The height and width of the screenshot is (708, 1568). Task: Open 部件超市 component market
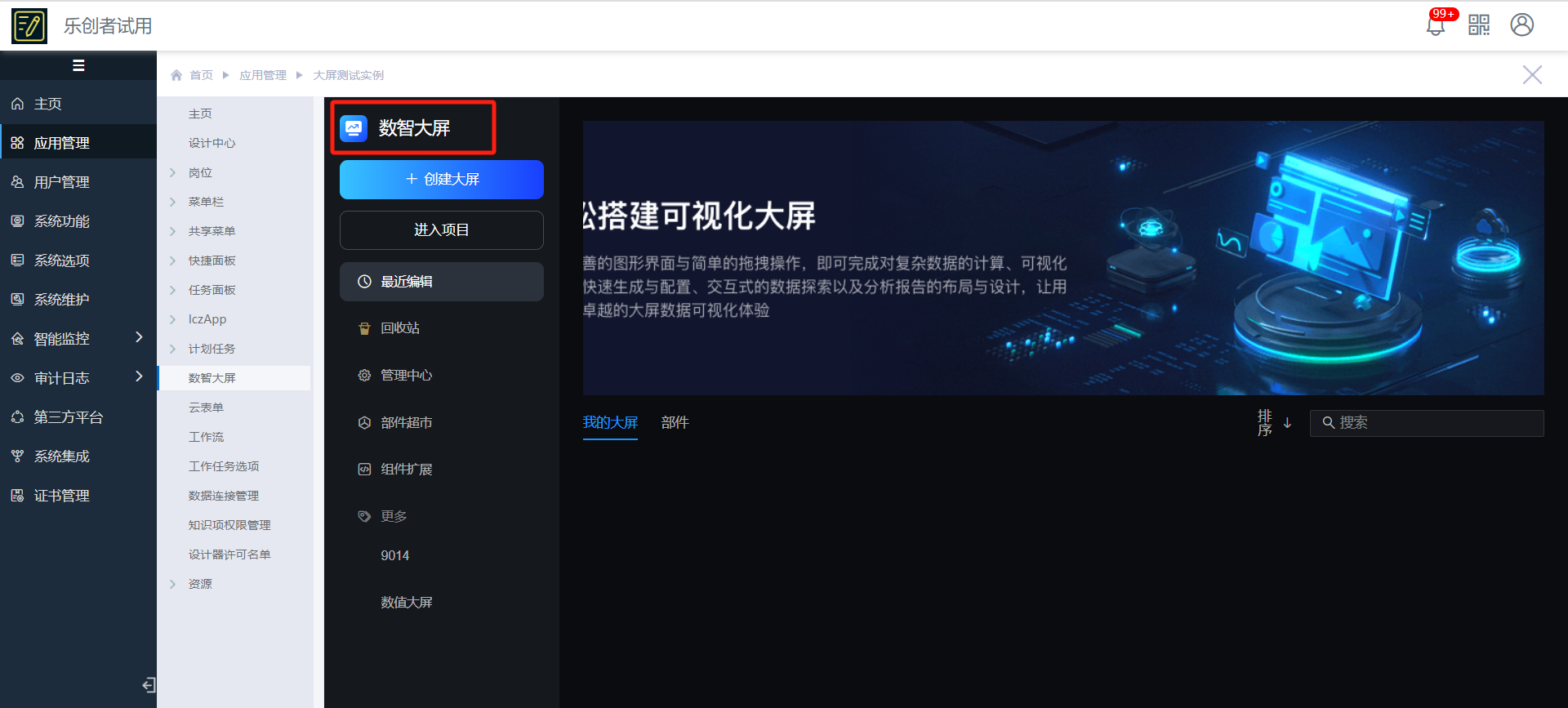coord(406,423)
